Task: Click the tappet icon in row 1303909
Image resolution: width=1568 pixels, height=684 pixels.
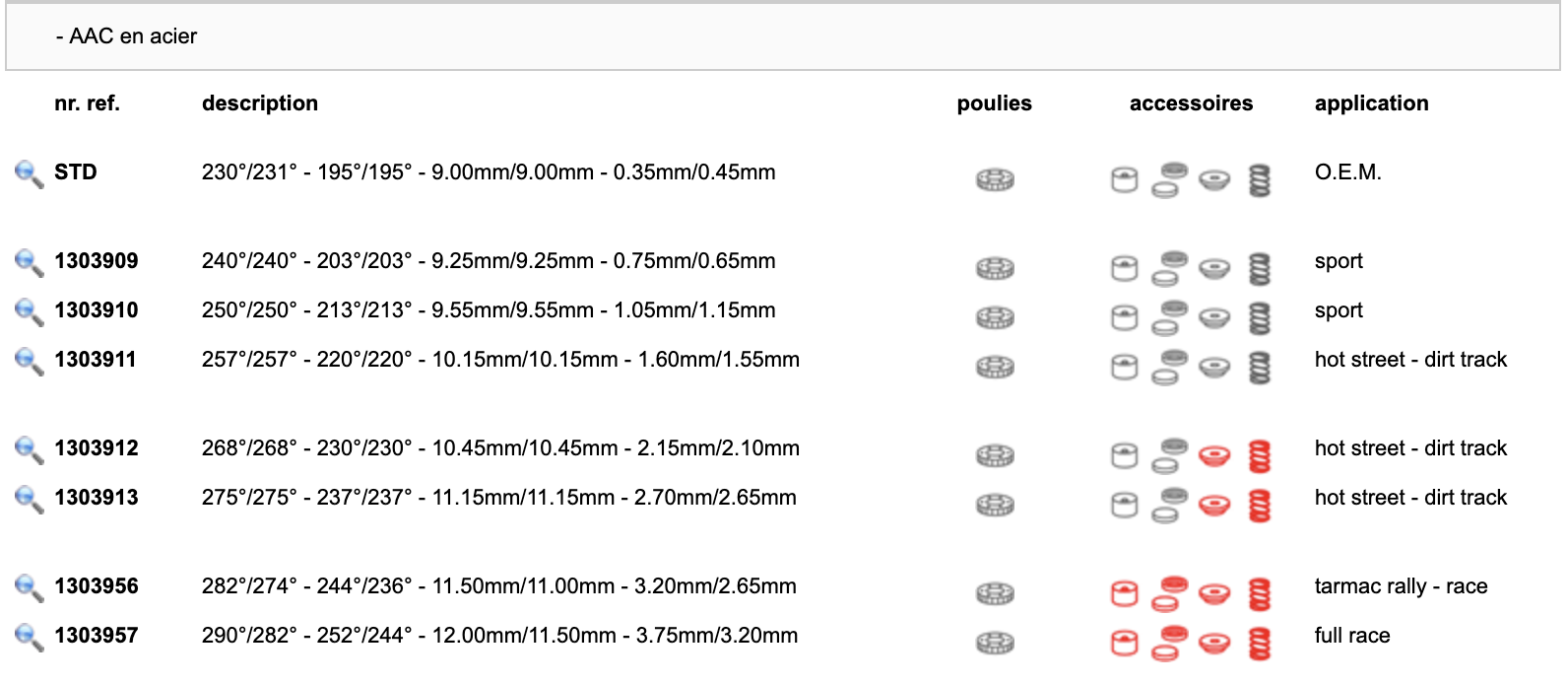Action: [1124, 268]
